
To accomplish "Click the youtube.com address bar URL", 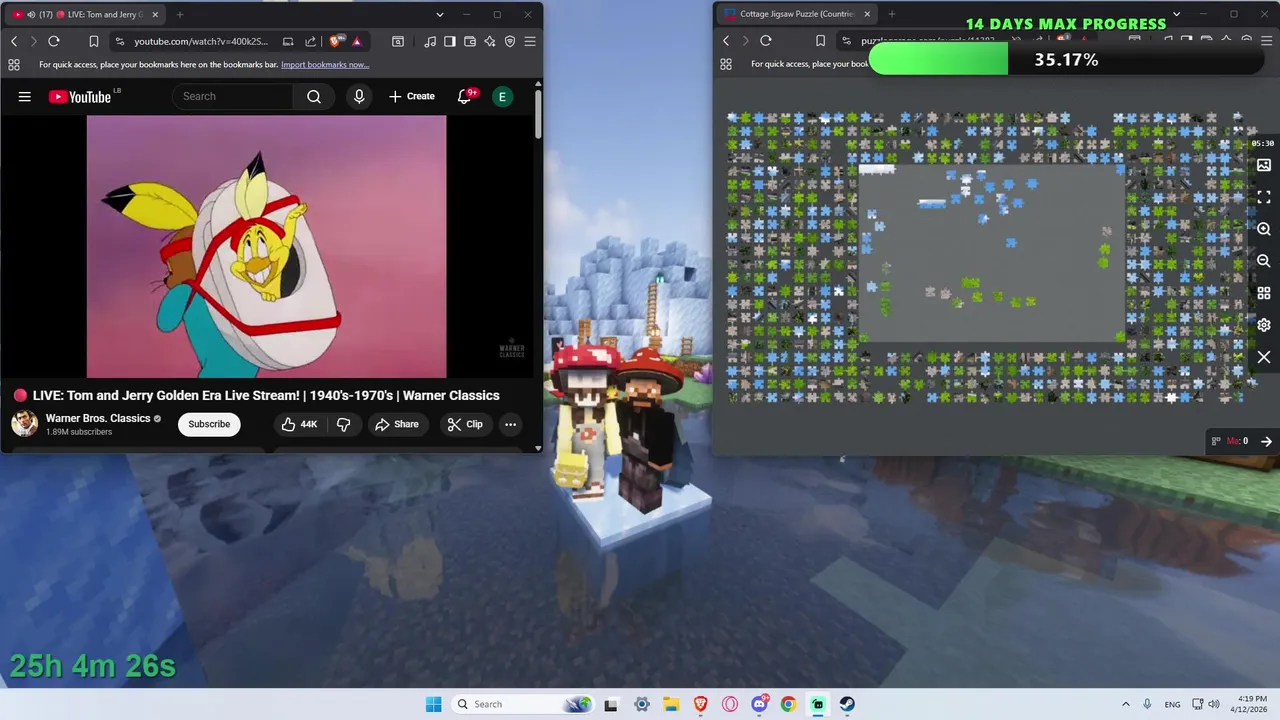I will 201,41.
